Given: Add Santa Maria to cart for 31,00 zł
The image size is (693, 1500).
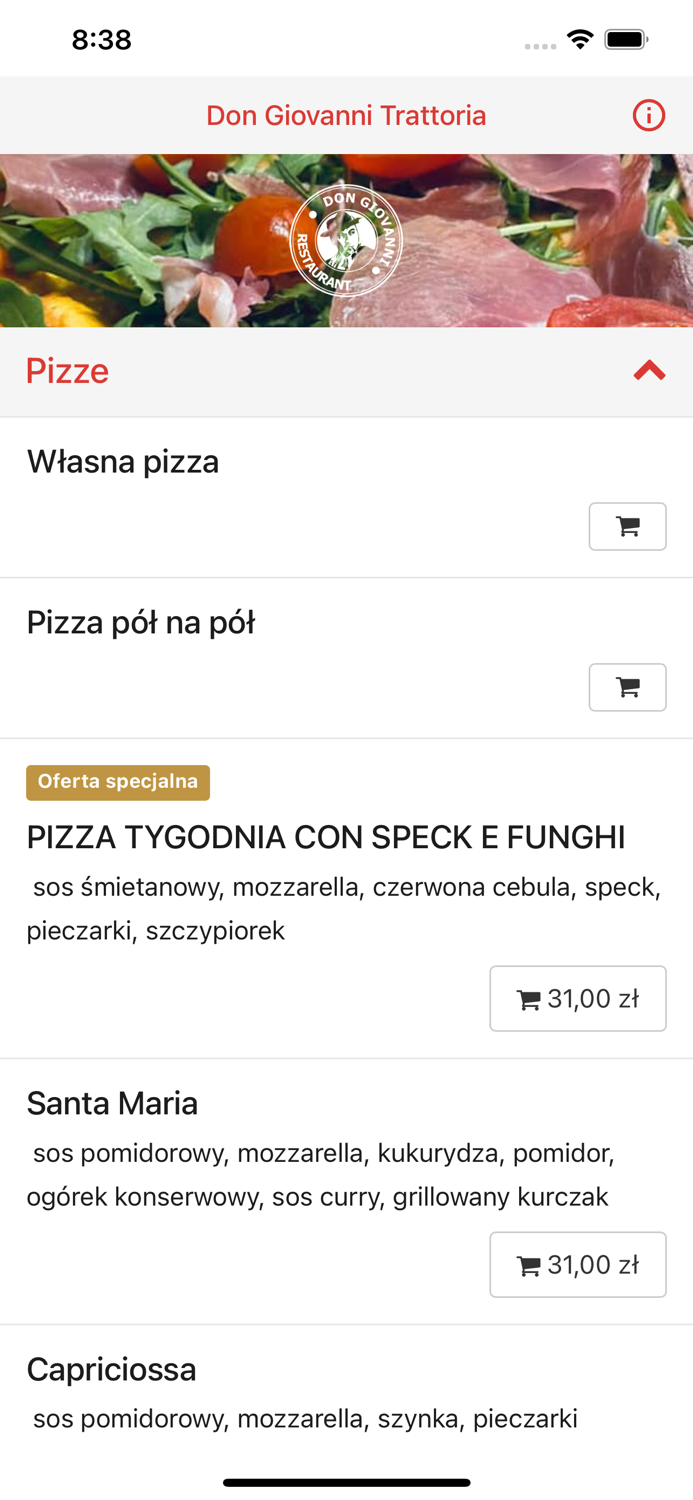Looking at the screenshot, I should 578,1264.
